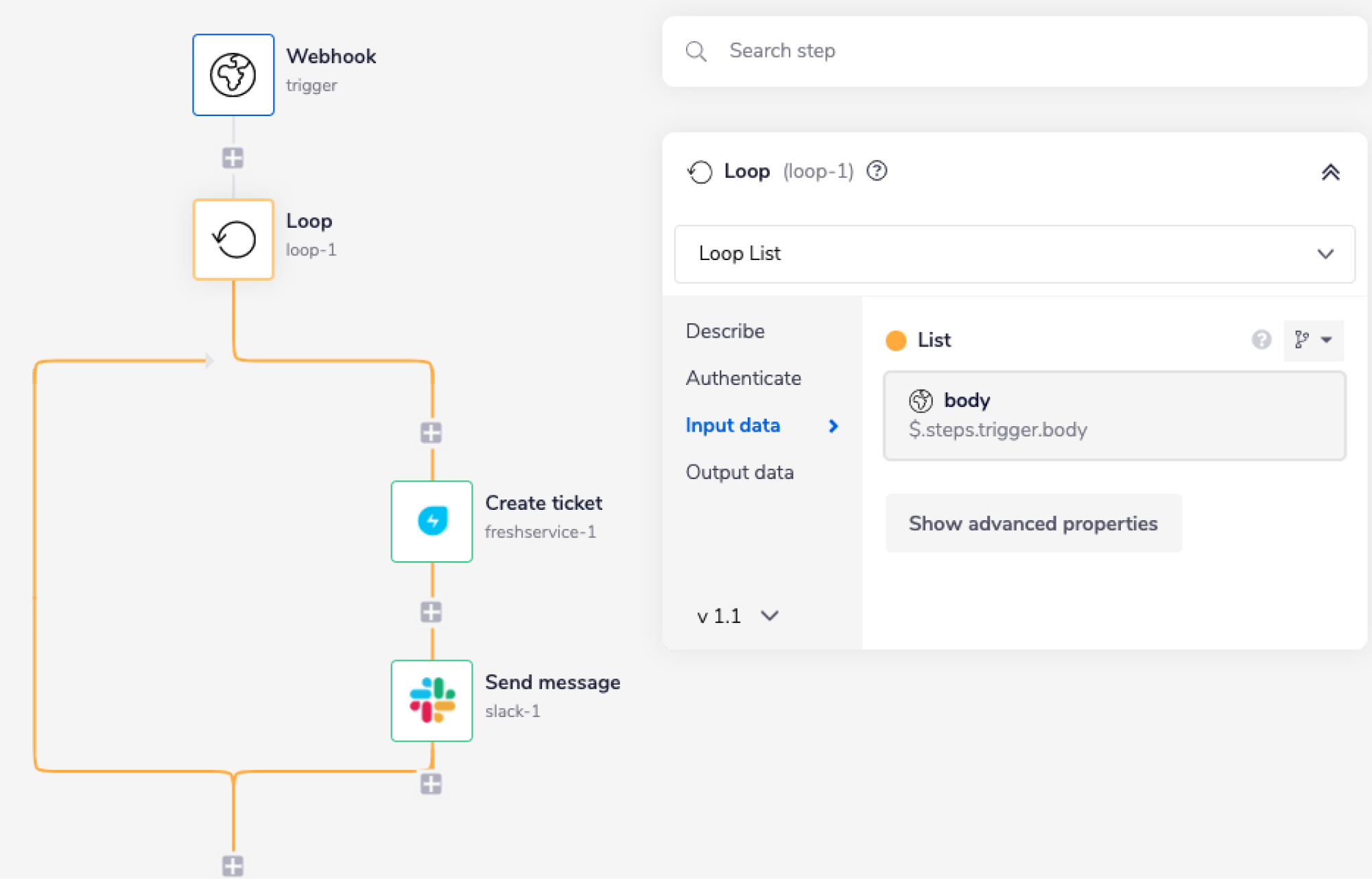1372x879 pixels.
Task: Click the Loop step node icon
Action: point(233,239)
